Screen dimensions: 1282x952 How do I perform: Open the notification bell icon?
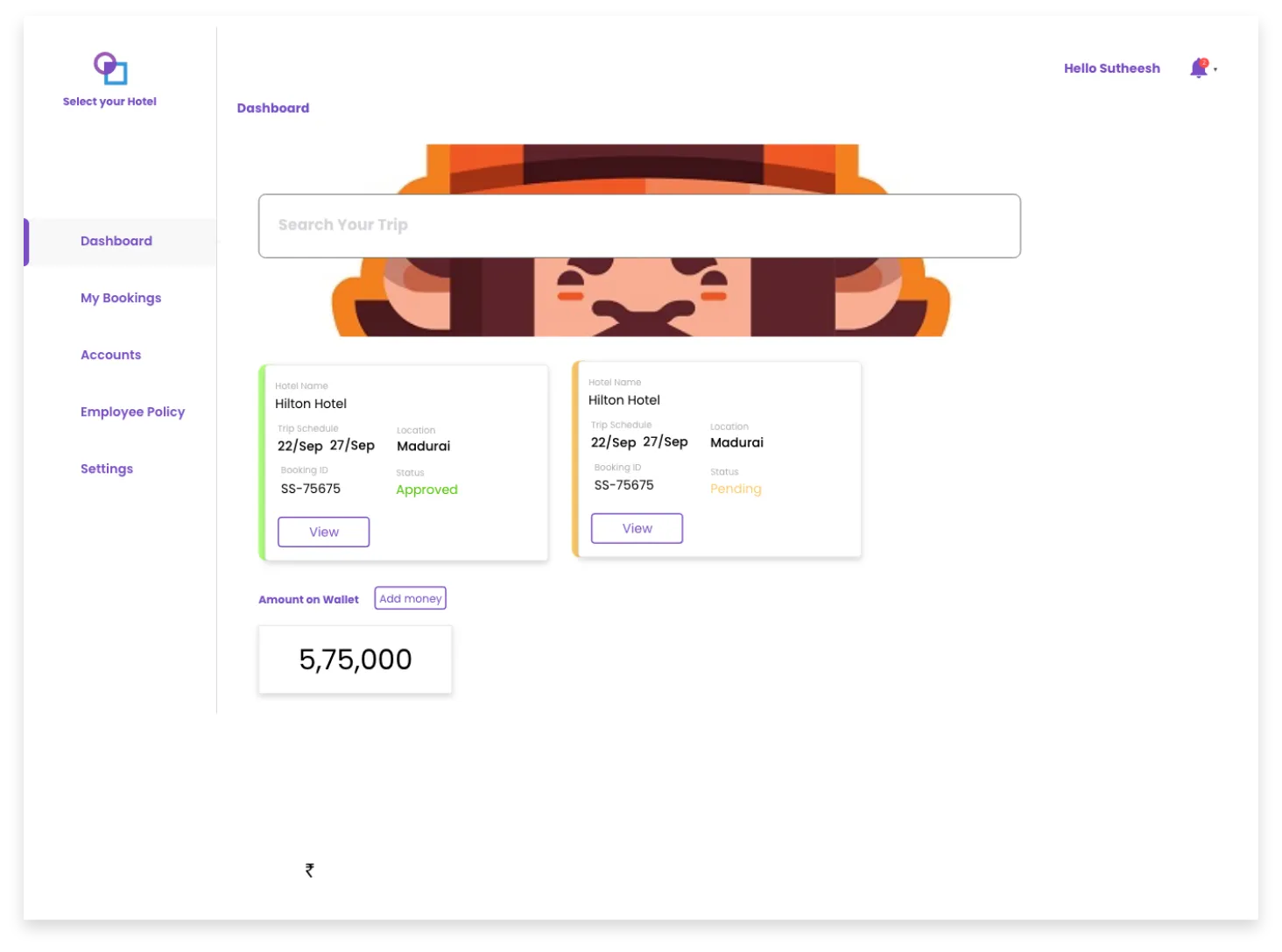(1199, 68)
